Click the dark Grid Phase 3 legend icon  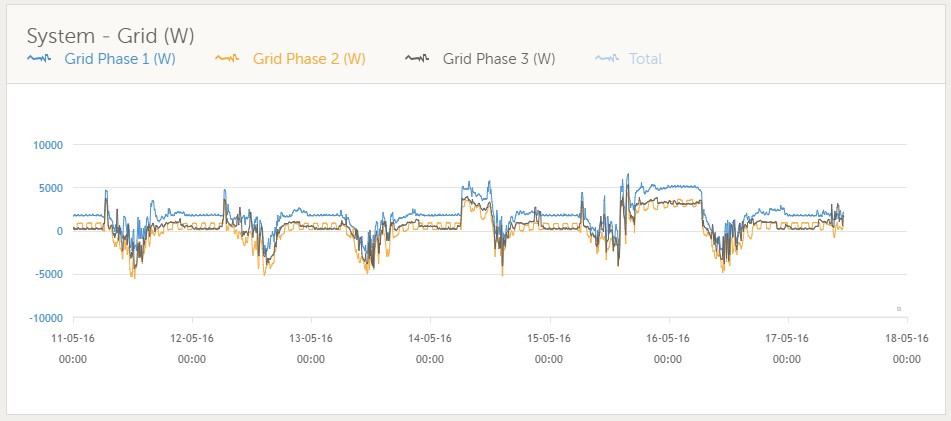coord(417,59)
